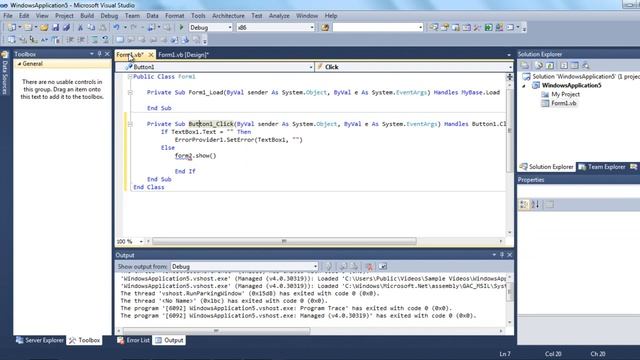The height and width of the screenshot is (360, 640).
Task: Click the Alphabetical sort icon in Properties
Action: 536,204
